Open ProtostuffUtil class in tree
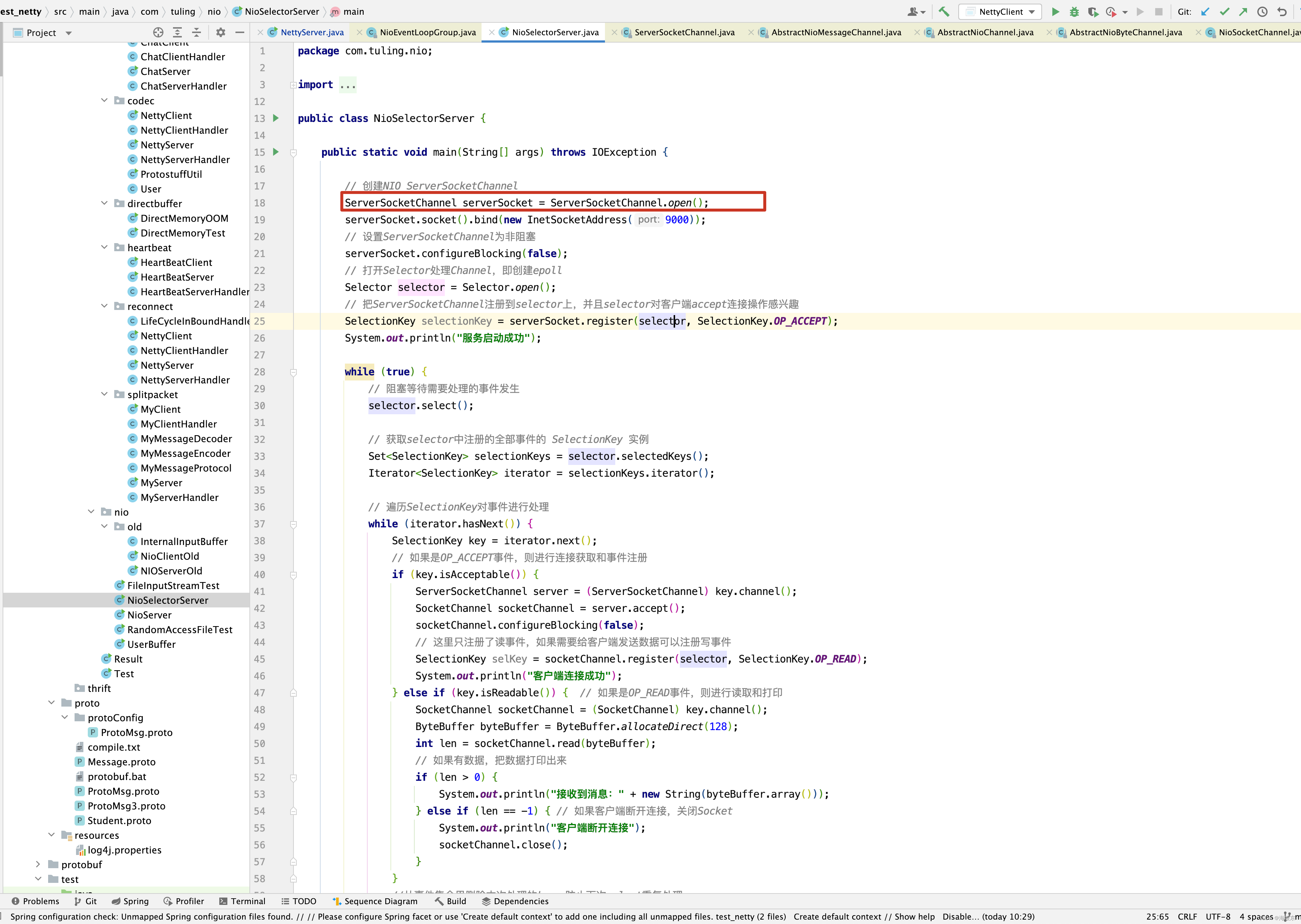The height and width of the screenshot is (924, 1301). [171, 174]
